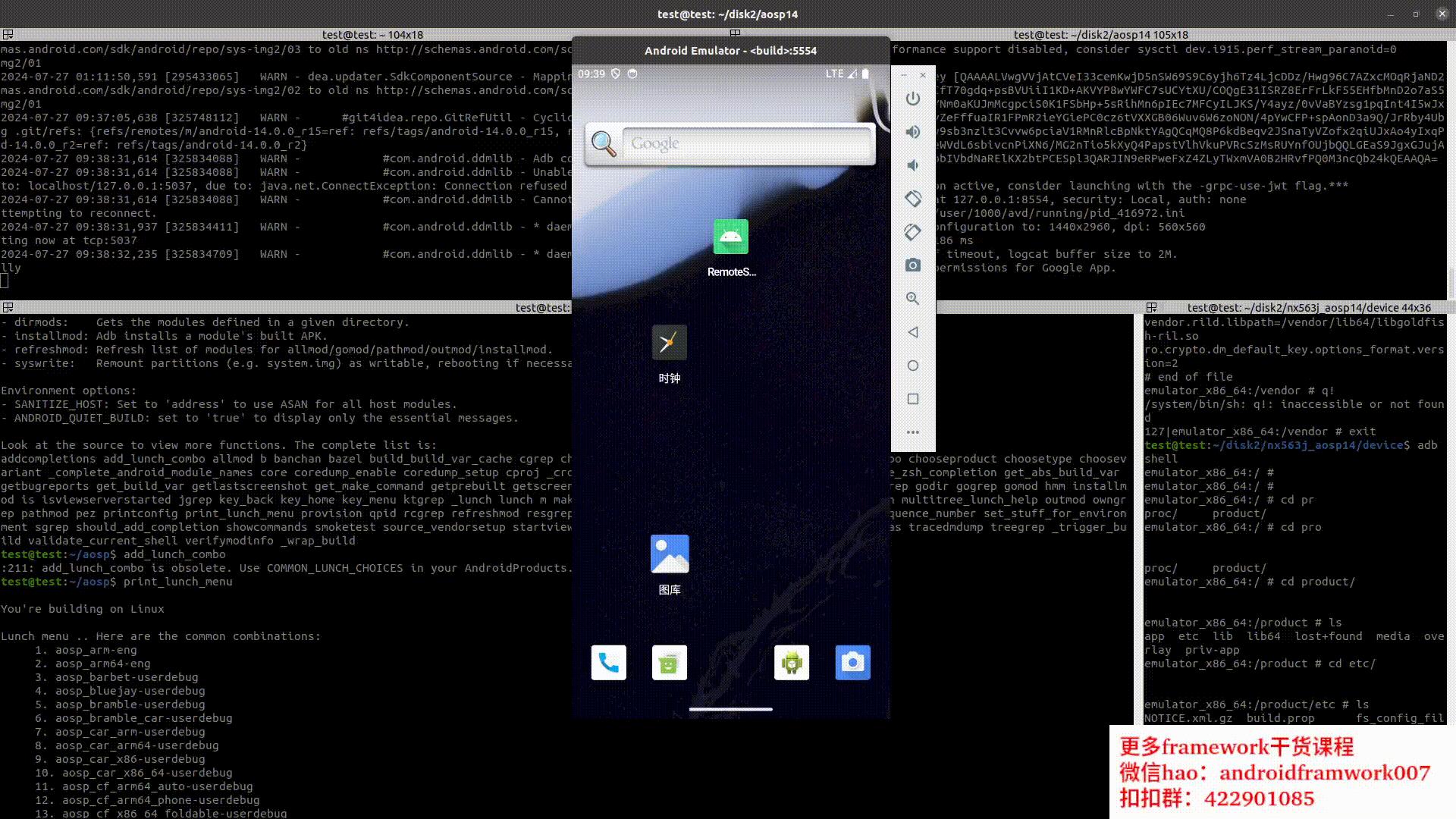Open emulator extended controls (three dots)
The image size is (1456, 819).
point(913,432)
